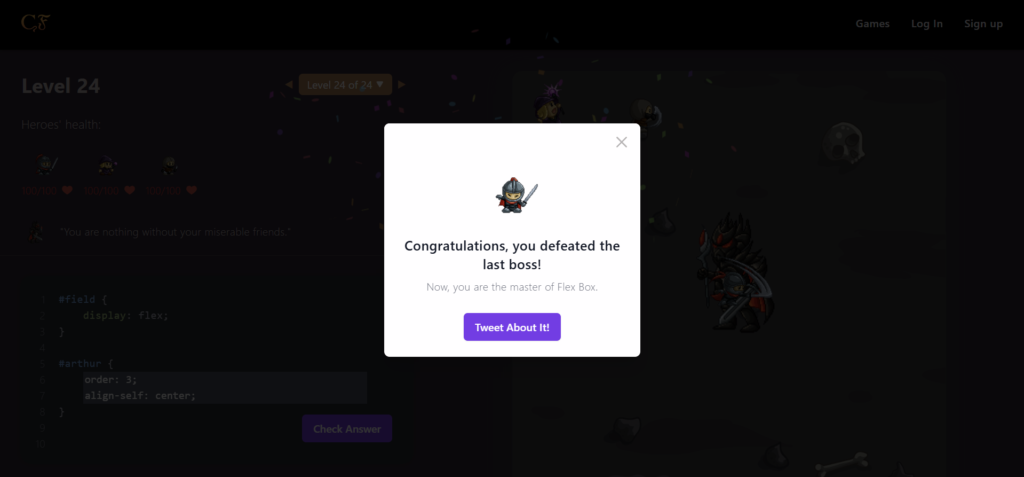
Task: Expand the Level 24 of 24 dropdown
Action: [x=345, y=85]
